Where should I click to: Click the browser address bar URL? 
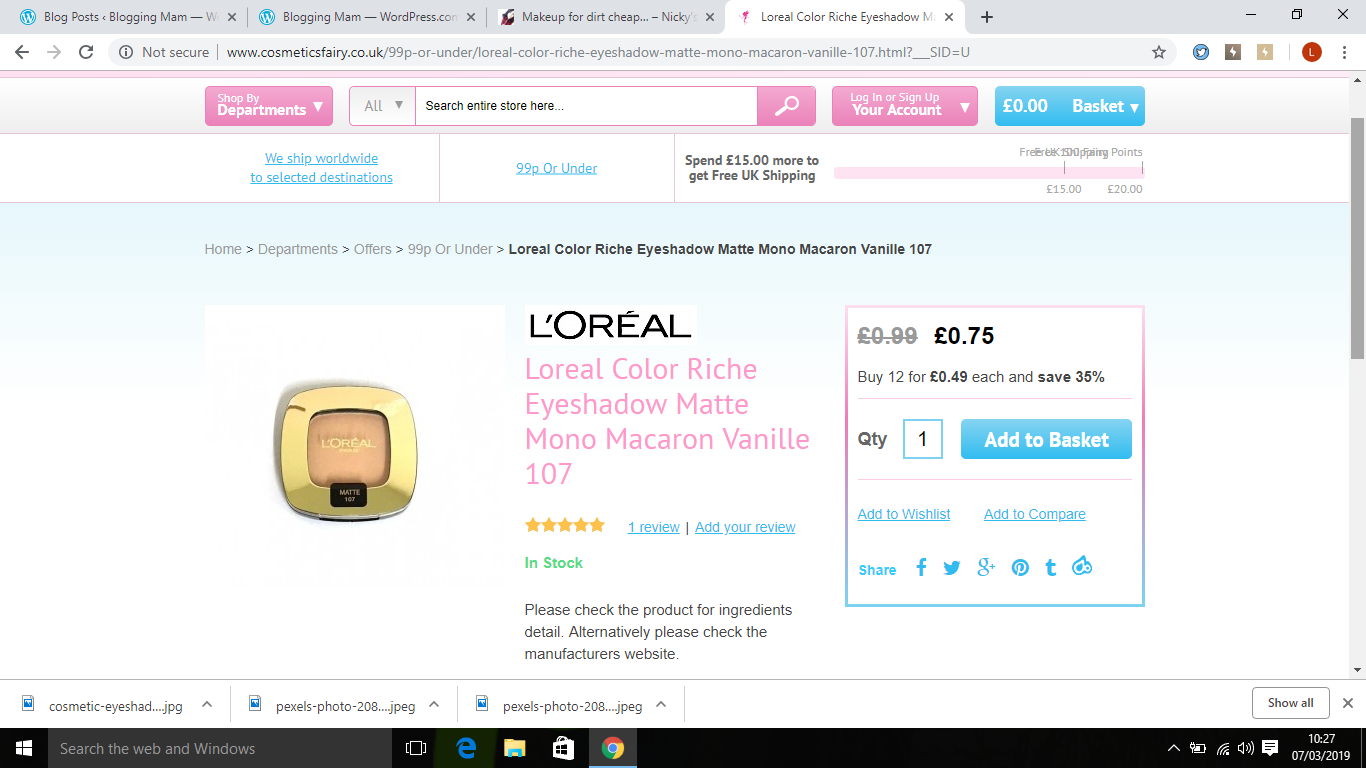[598, 52]
